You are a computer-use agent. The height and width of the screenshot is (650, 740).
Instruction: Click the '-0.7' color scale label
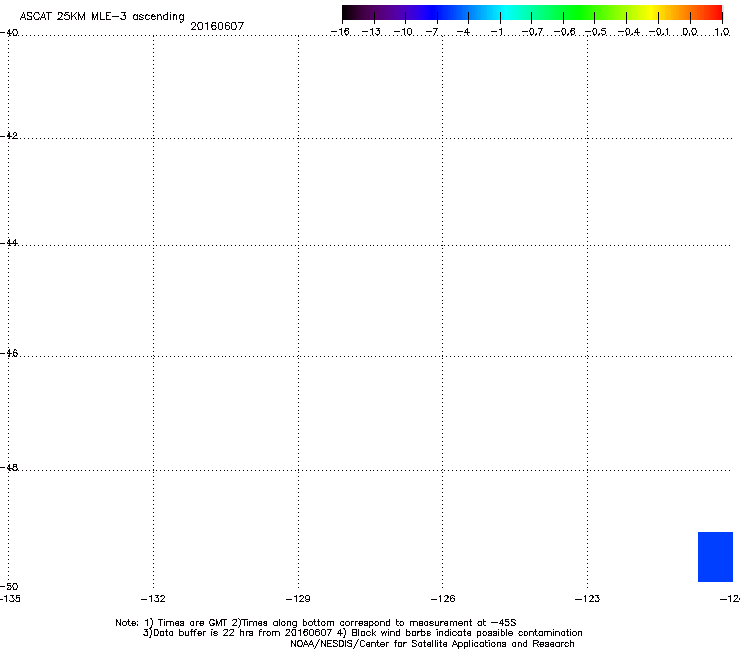point(532,32)
